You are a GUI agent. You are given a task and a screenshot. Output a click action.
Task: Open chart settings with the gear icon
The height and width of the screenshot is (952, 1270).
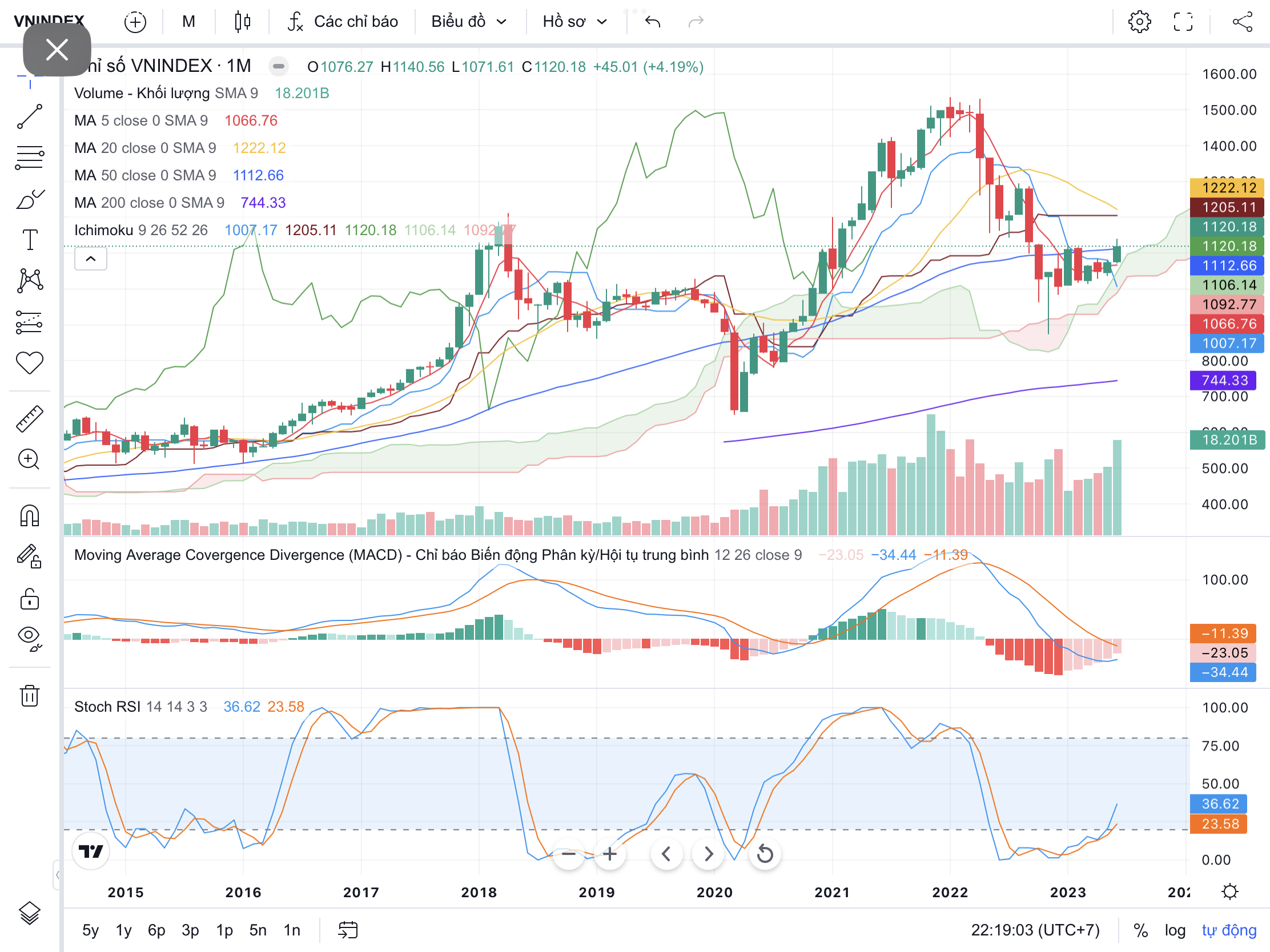point(1140,22)
